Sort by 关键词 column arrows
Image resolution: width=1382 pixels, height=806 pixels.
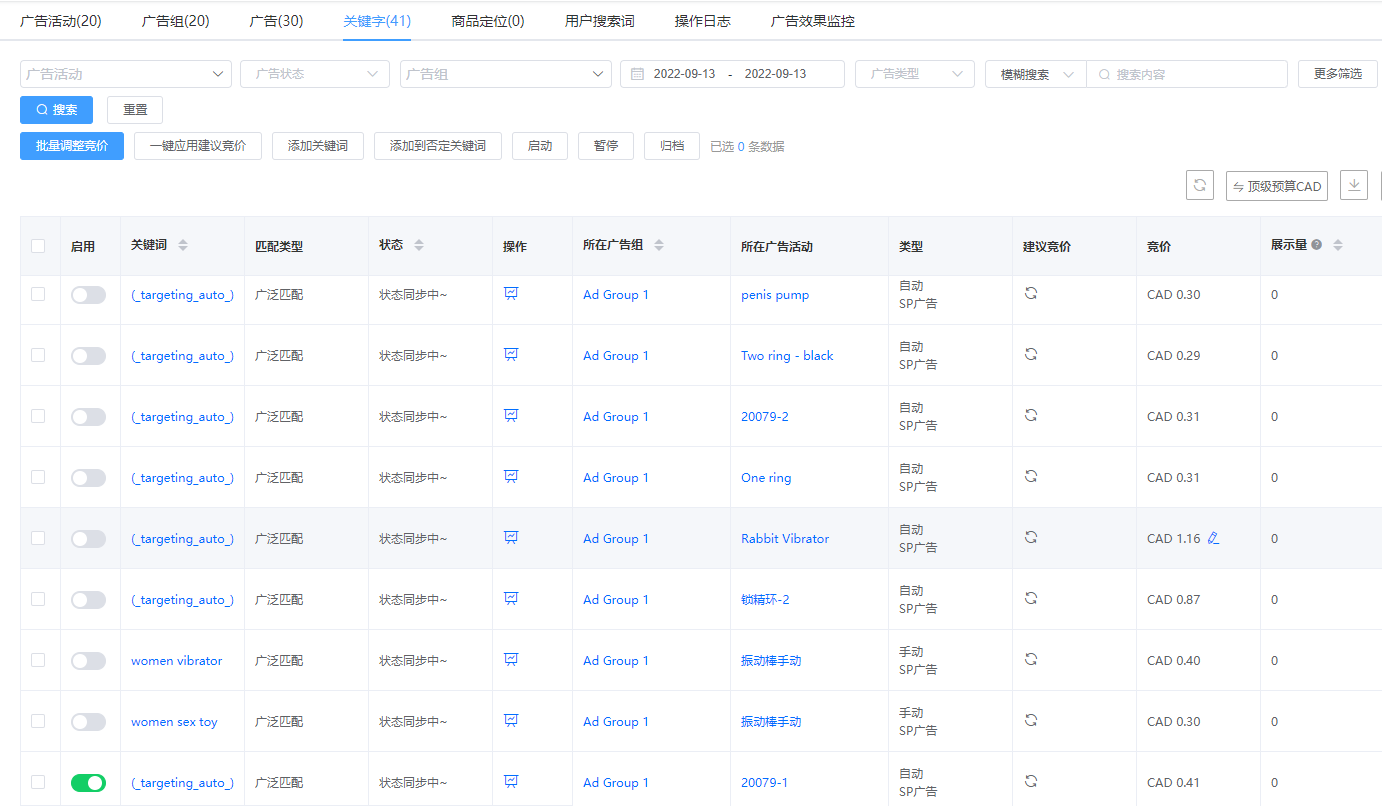[183, 245]
